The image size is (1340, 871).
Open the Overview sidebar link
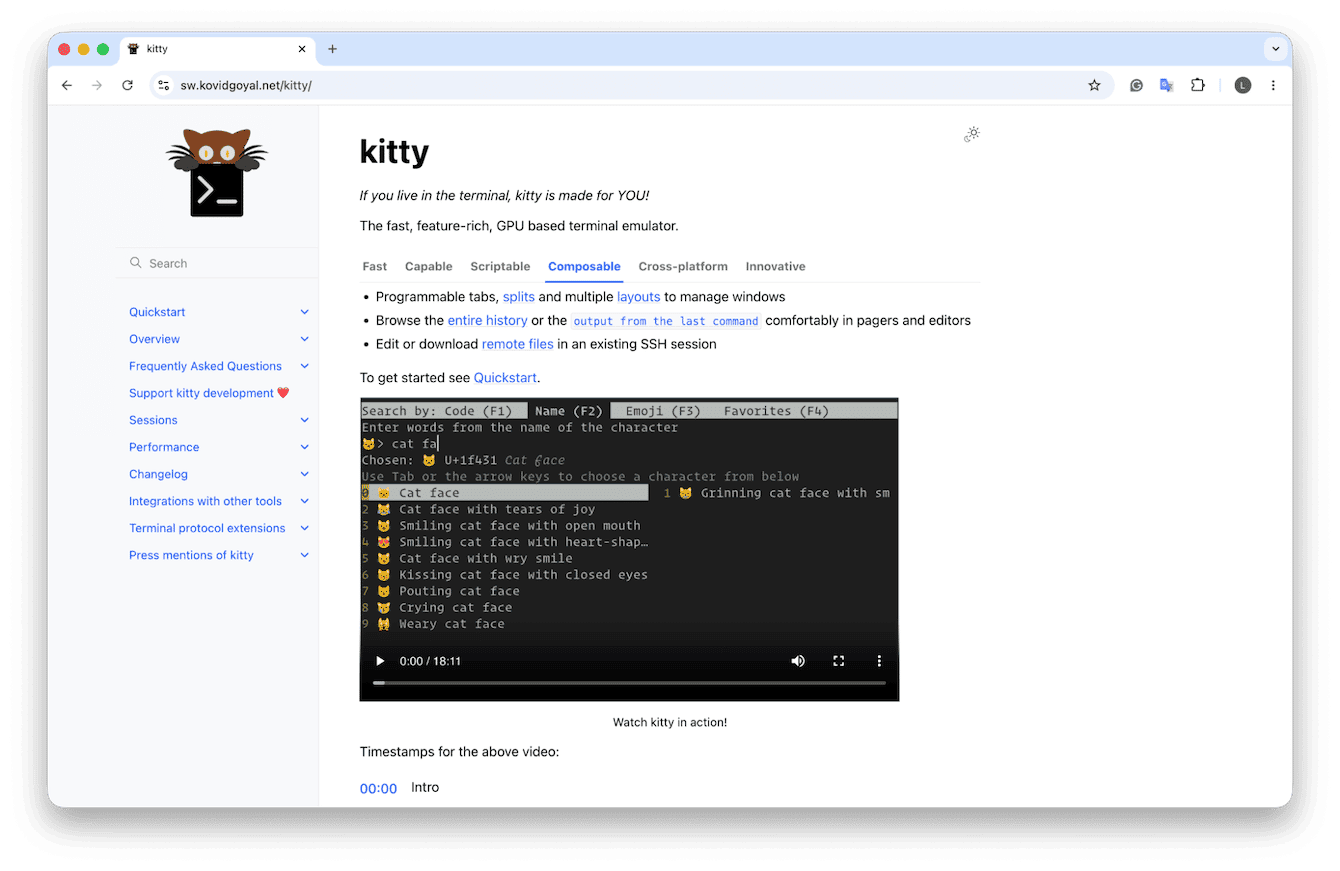155,339
